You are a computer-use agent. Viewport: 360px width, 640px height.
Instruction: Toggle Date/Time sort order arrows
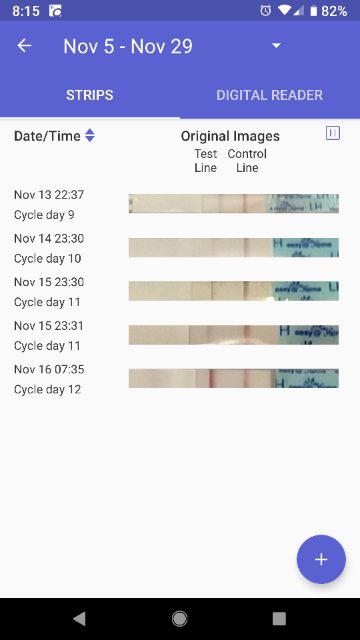90,136
